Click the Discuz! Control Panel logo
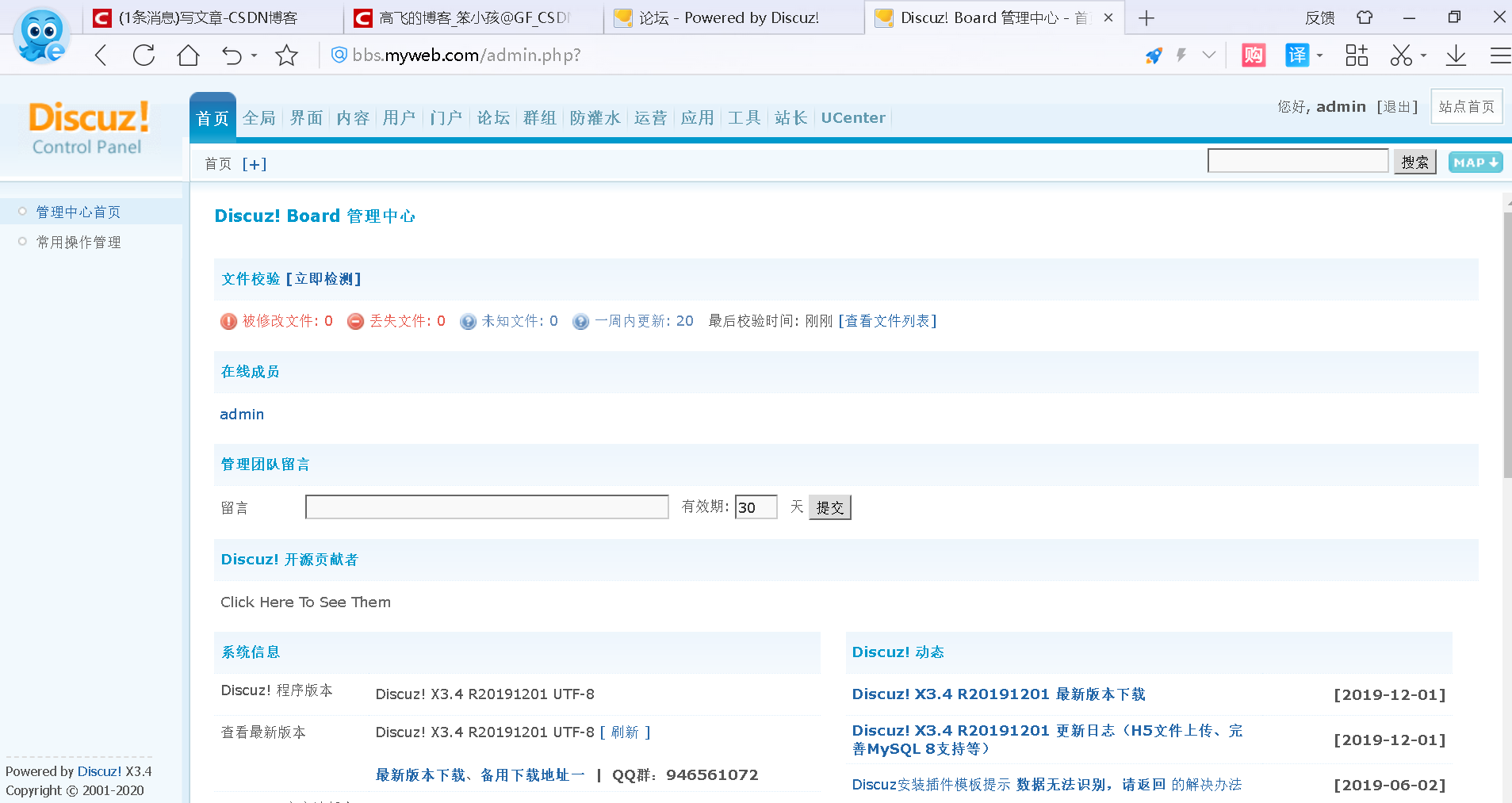This screenshot has width=1512, height=803. pyautogui.click(x=88, y=128)
